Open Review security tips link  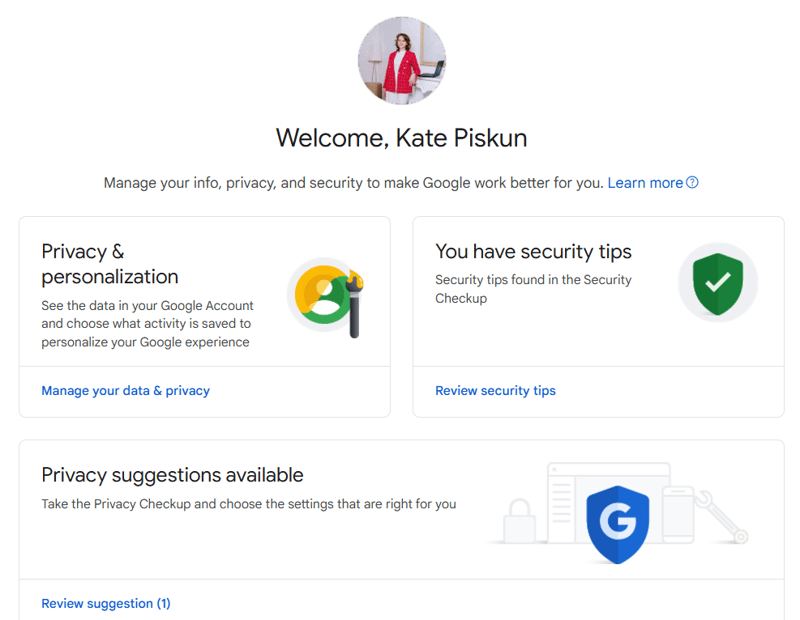click(495, 391)
